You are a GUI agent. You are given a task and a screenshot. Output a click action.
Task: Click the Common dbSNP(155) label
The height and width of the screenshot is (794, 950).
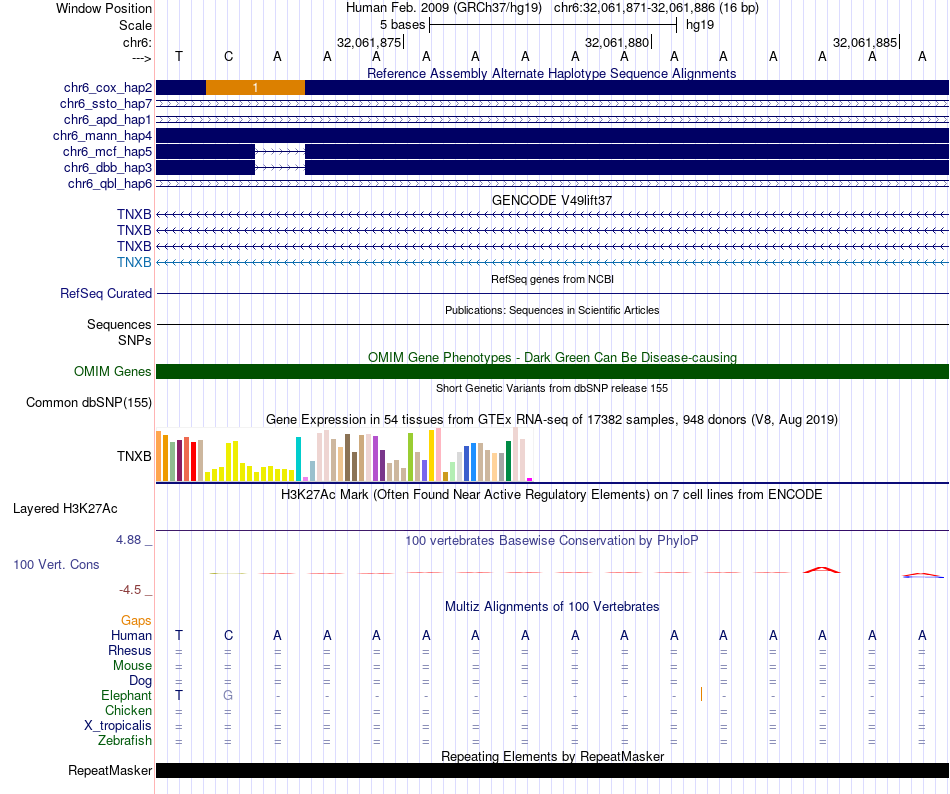89,402
